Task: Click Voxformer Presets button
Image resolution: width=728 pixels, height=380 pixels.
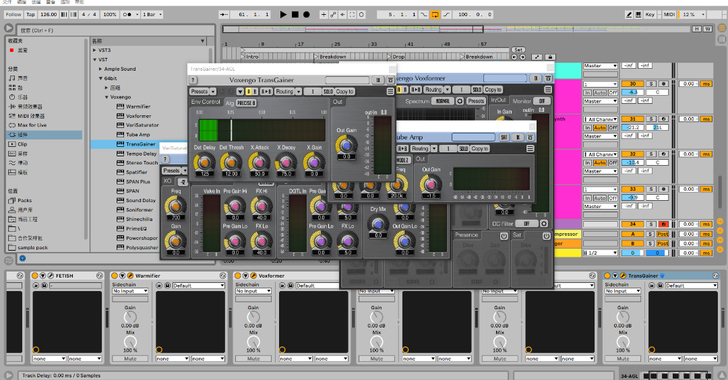Action: pyautogui.click(x=476, y=101)
